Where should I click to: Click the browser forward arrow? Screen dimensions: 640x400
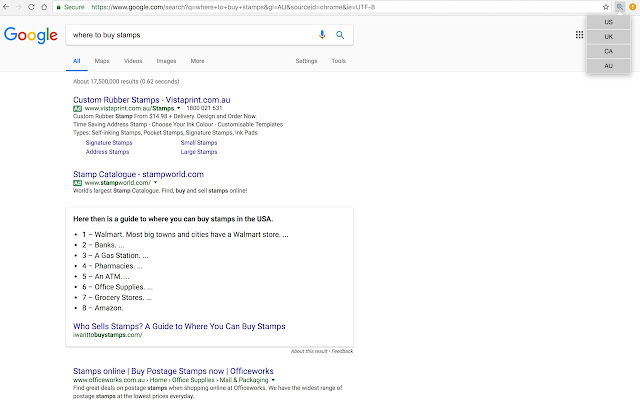click(x=18, y=7)
